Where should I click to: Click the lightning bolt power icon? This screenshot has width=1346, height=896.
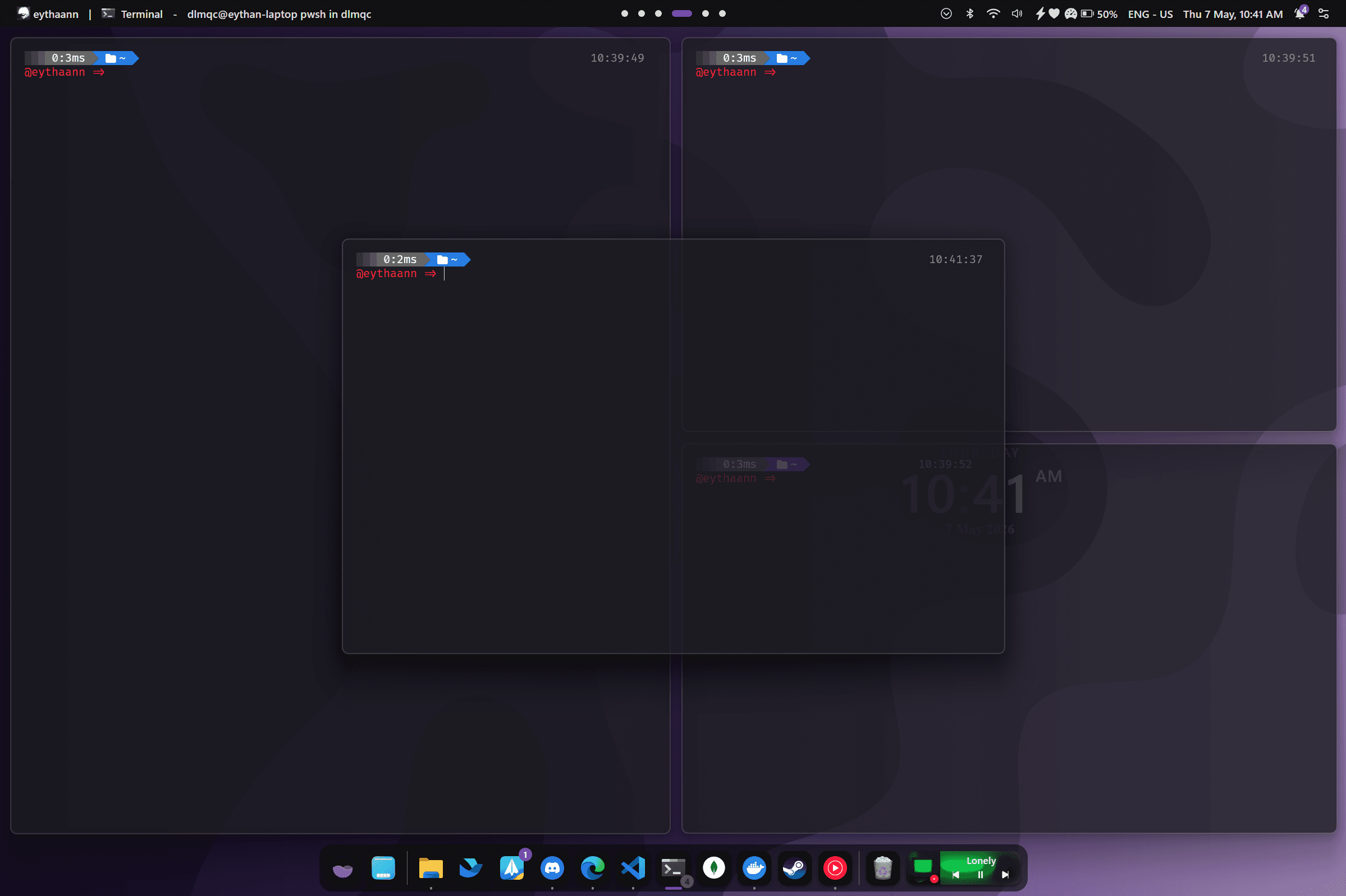click(x=1040, y=13)
